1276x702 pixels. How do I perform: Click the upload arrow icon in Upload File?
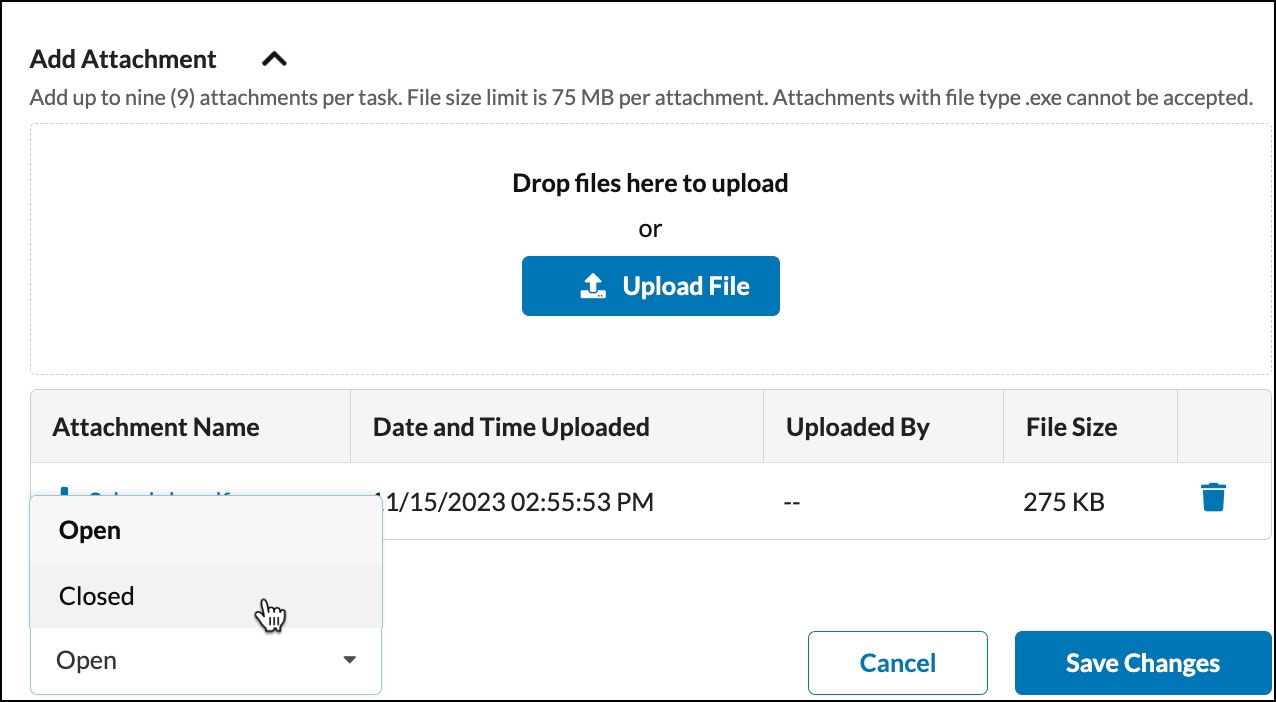coord(593,287)
